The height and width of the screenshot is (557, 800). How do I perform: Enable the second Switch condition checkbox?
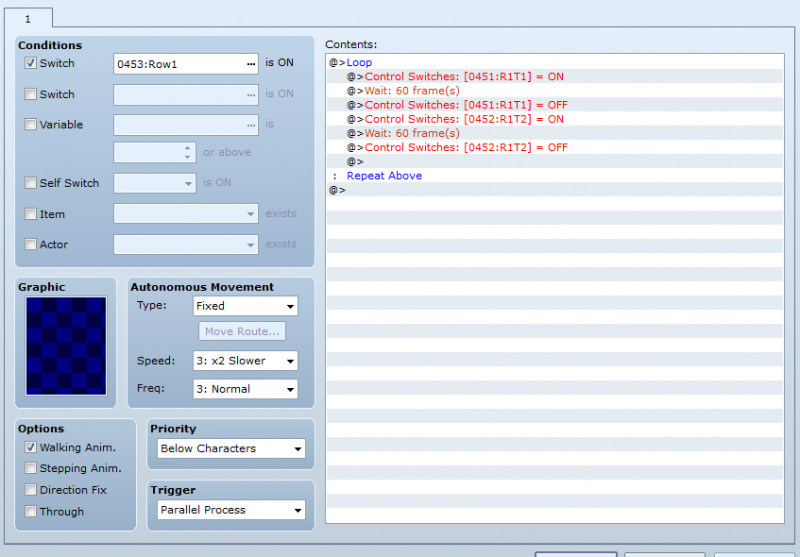pos(31,94)
